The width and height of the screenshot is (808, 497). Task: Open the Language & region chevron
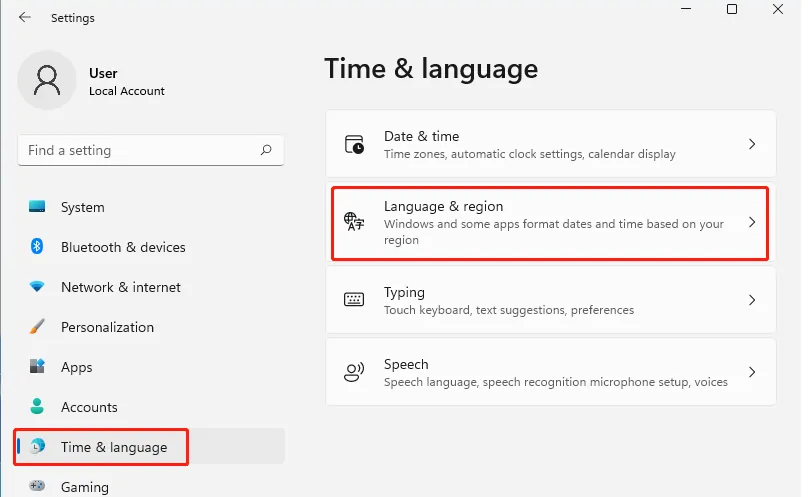752,222
